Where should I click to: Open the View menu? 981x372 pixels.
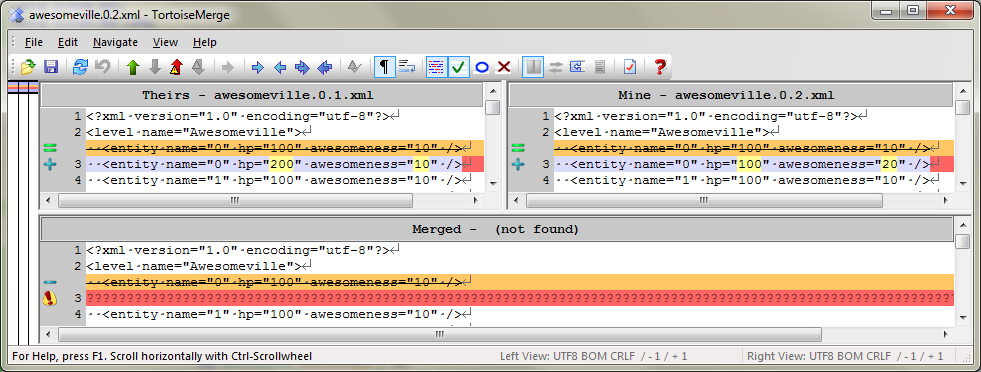165,43
